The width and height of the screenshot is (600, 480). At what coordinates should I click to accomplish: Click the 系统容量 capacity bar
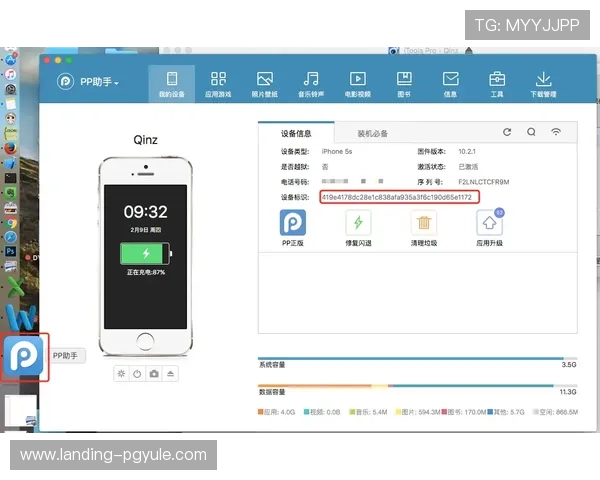coord(417,359)
